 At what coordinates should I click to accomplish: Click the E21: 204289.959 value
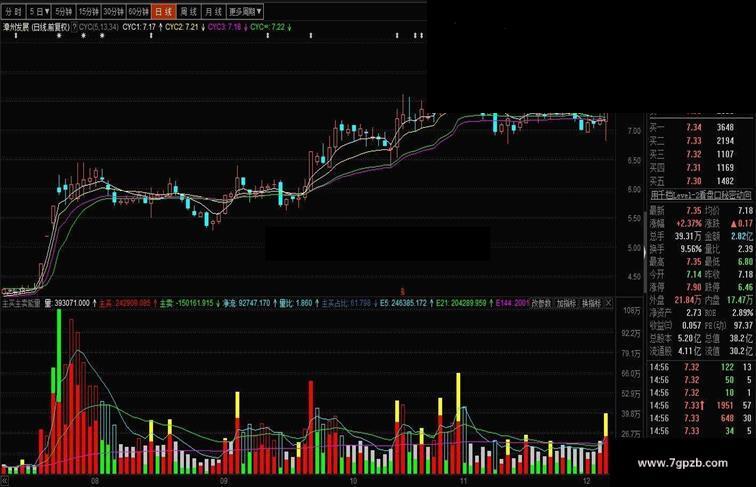coord(461,303)
